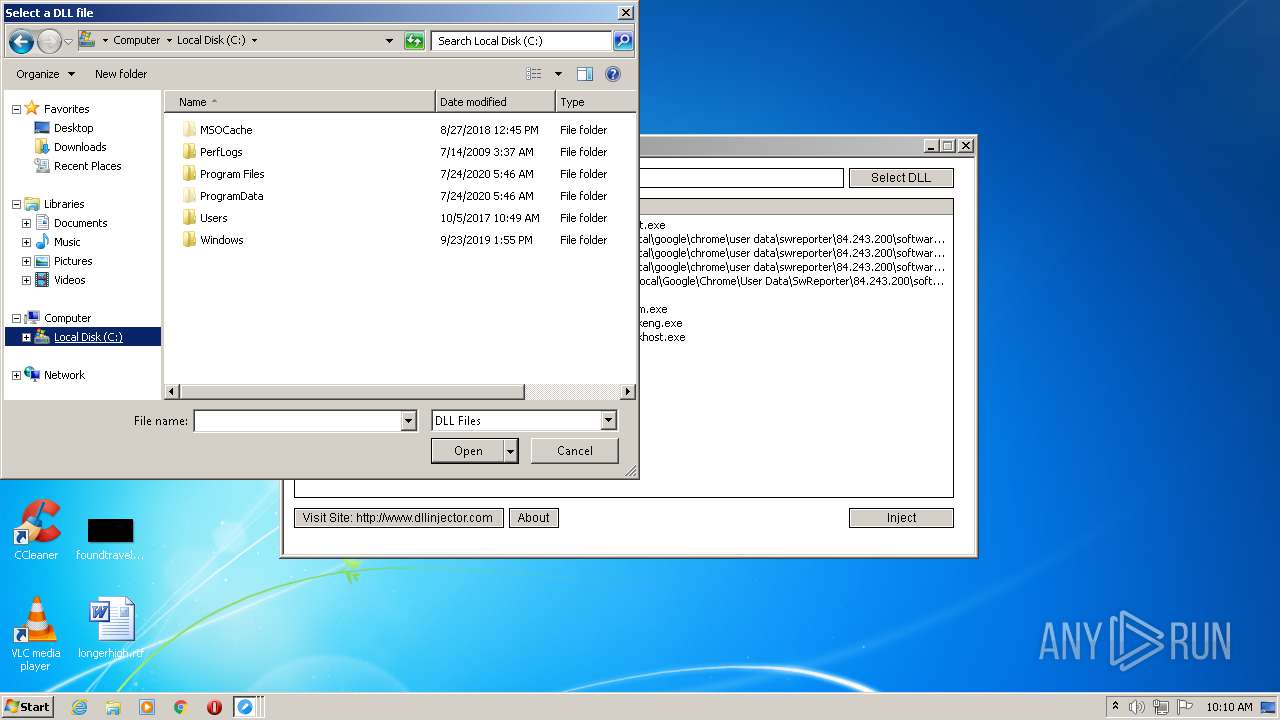Open the Open button split arrow
The width and height of the screenshot is (1280, 720).
(511, 451)
